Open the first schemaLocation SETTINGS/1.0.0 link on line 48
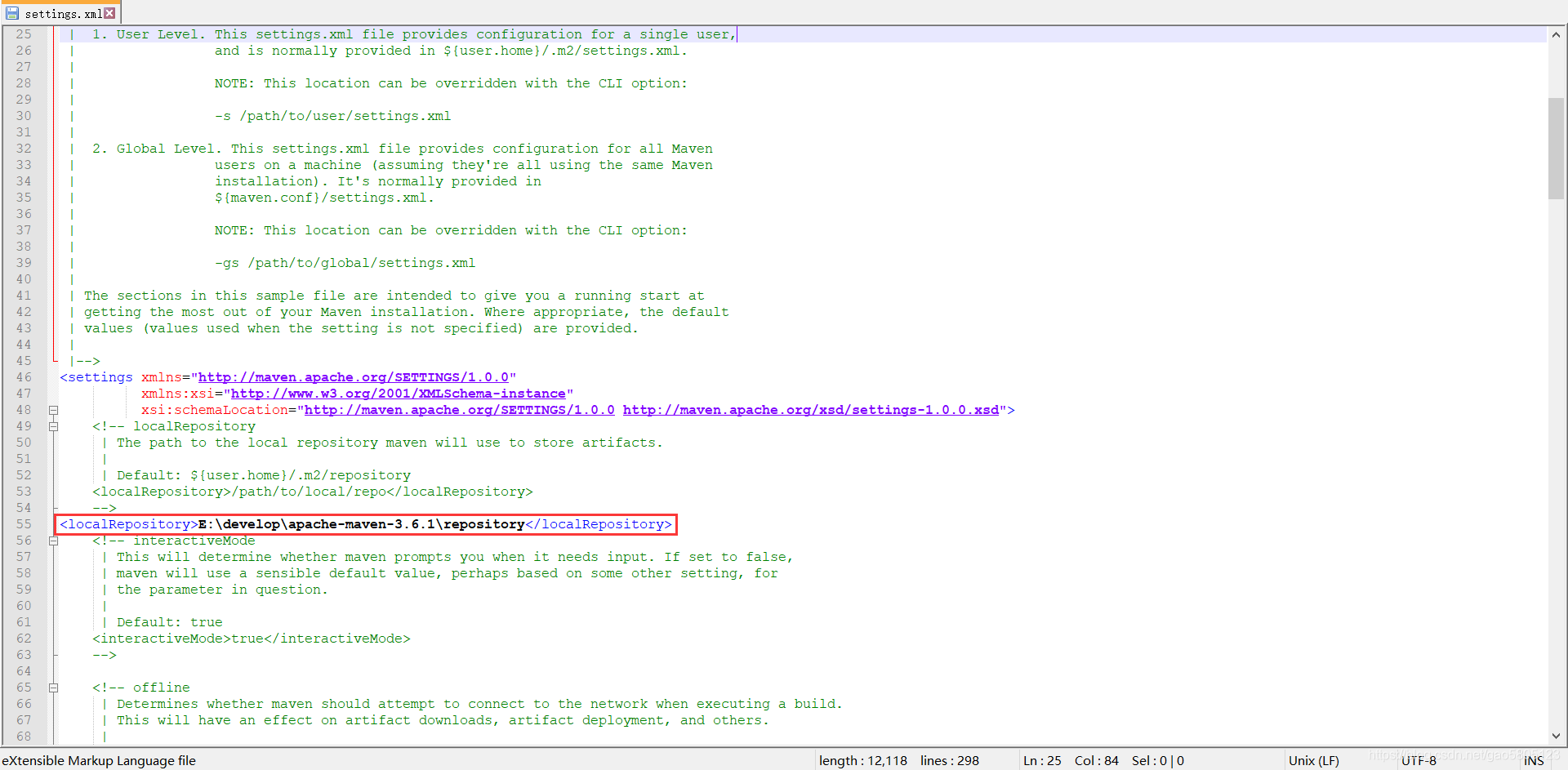The height and width of the screenshot is (770, 1568). (460, 410)
